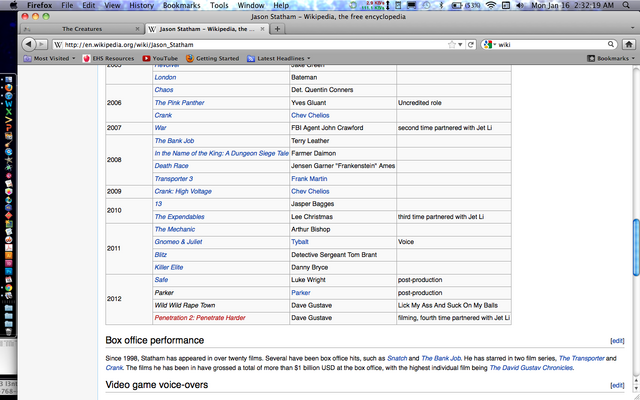
Task: Open the Firefox home page button
Action: 629,44
